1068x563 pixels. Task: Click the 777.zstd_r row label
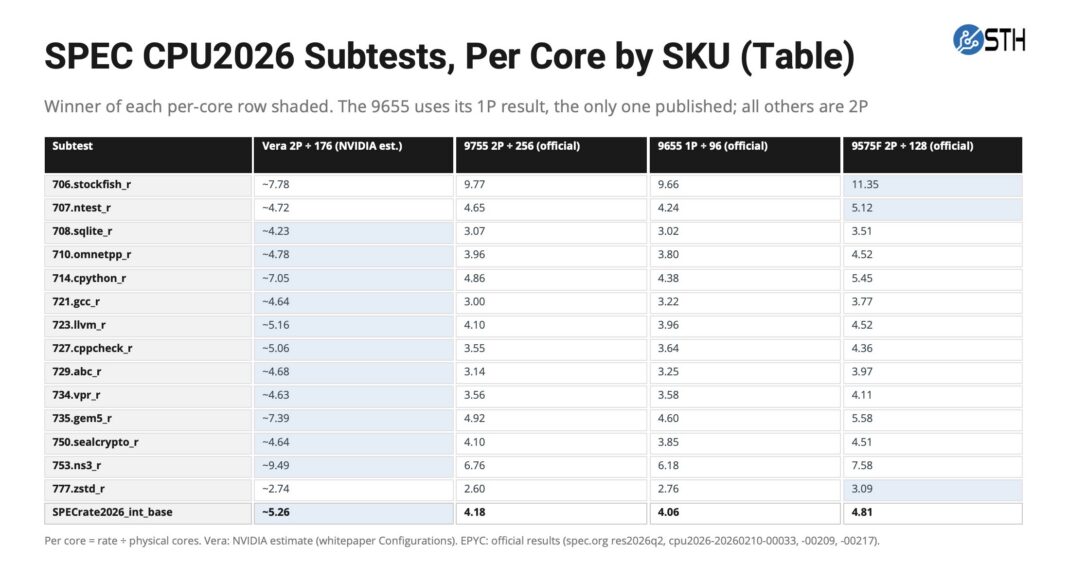[78, 489]
